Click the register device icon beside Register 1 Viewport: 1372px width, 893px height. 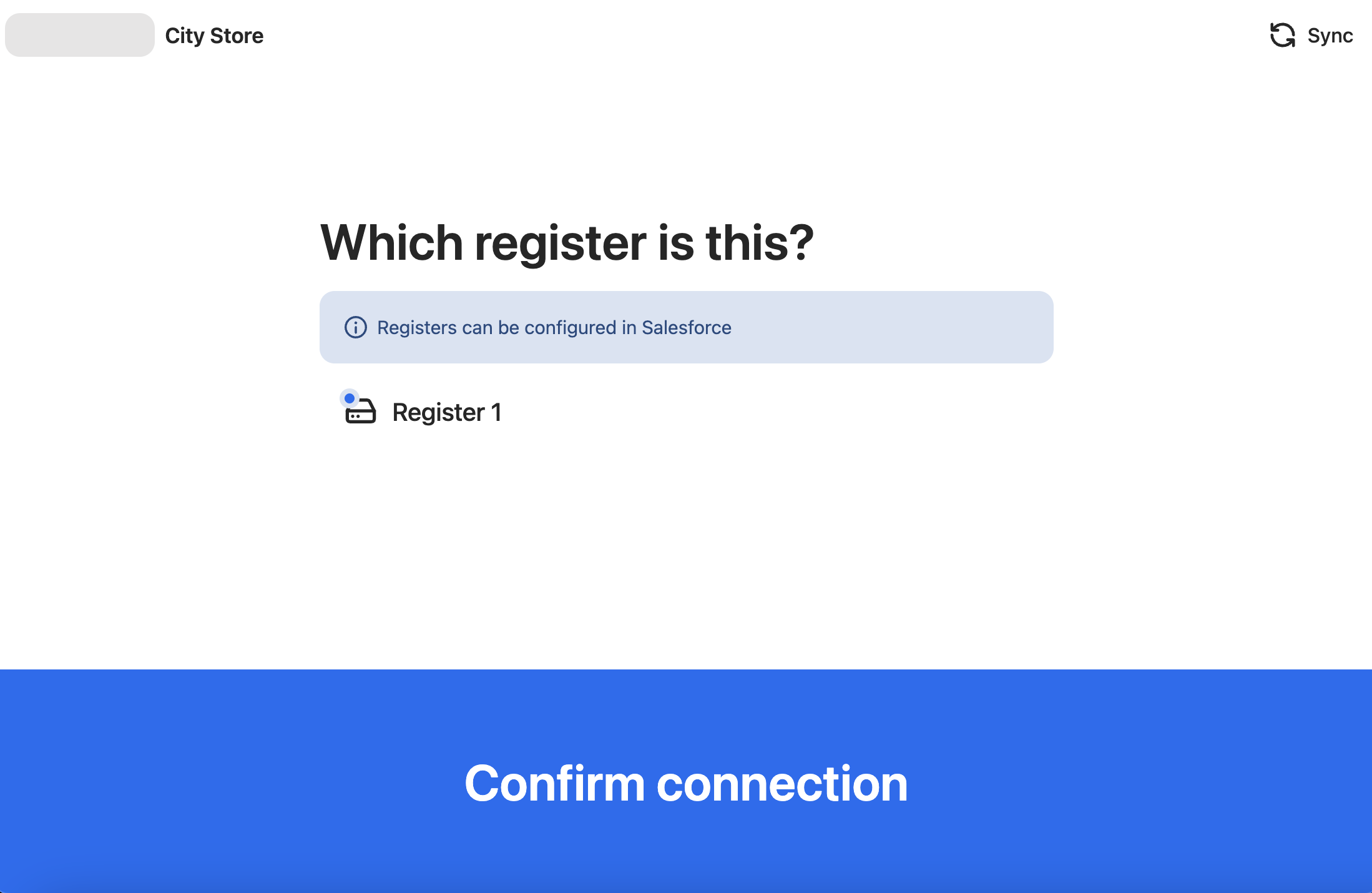(x=360, y=413)
